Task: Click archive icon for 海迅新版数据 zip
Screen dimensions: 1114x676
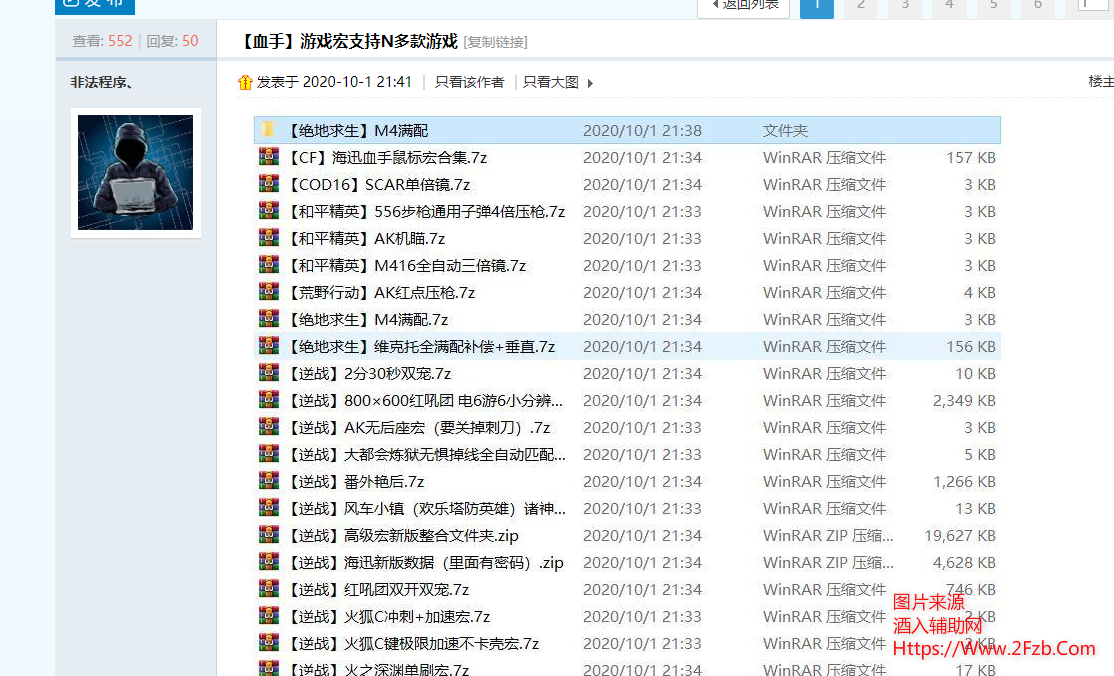Action: (269, 562)
